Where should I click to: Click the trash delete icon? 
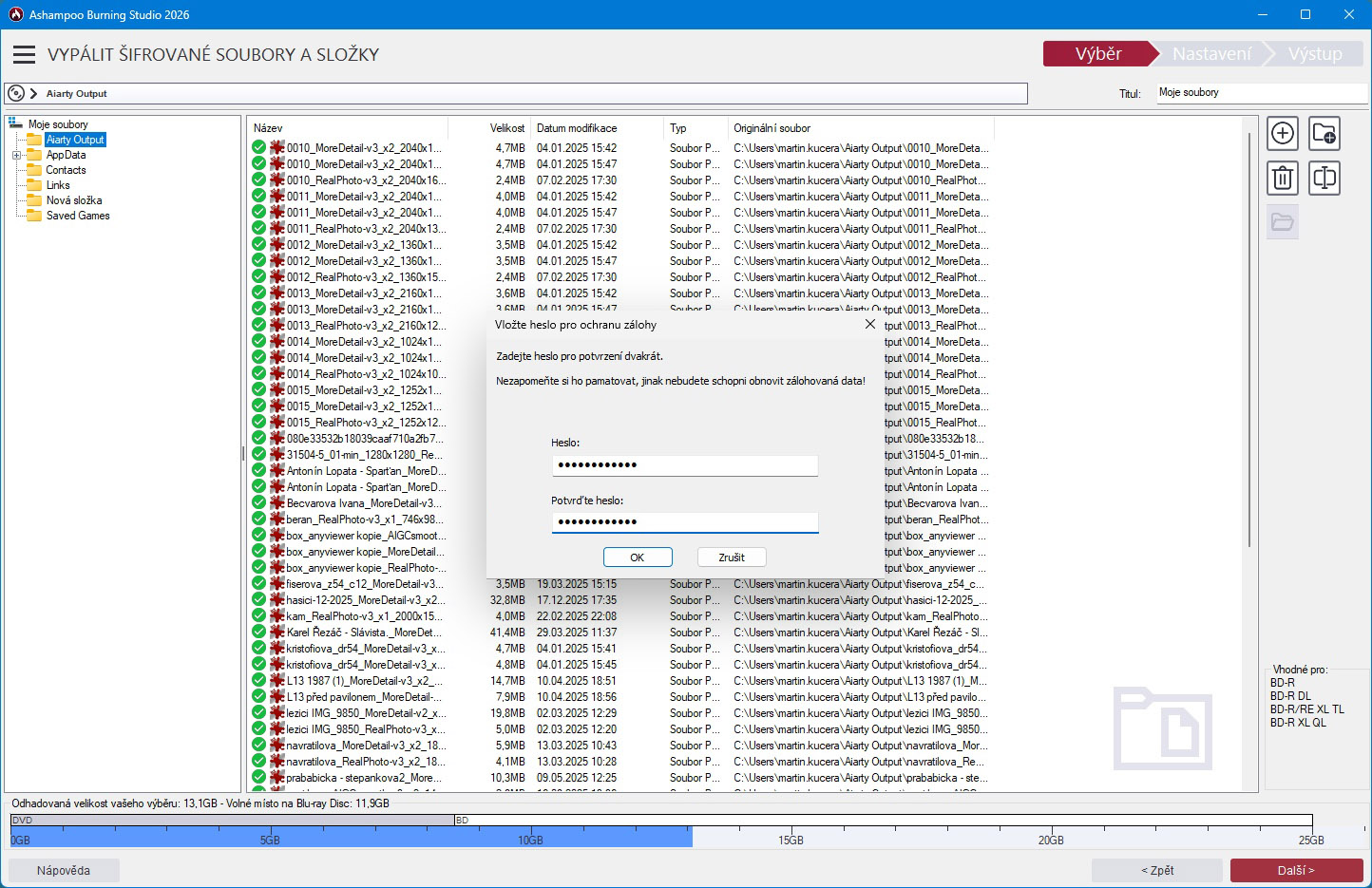1283,178
